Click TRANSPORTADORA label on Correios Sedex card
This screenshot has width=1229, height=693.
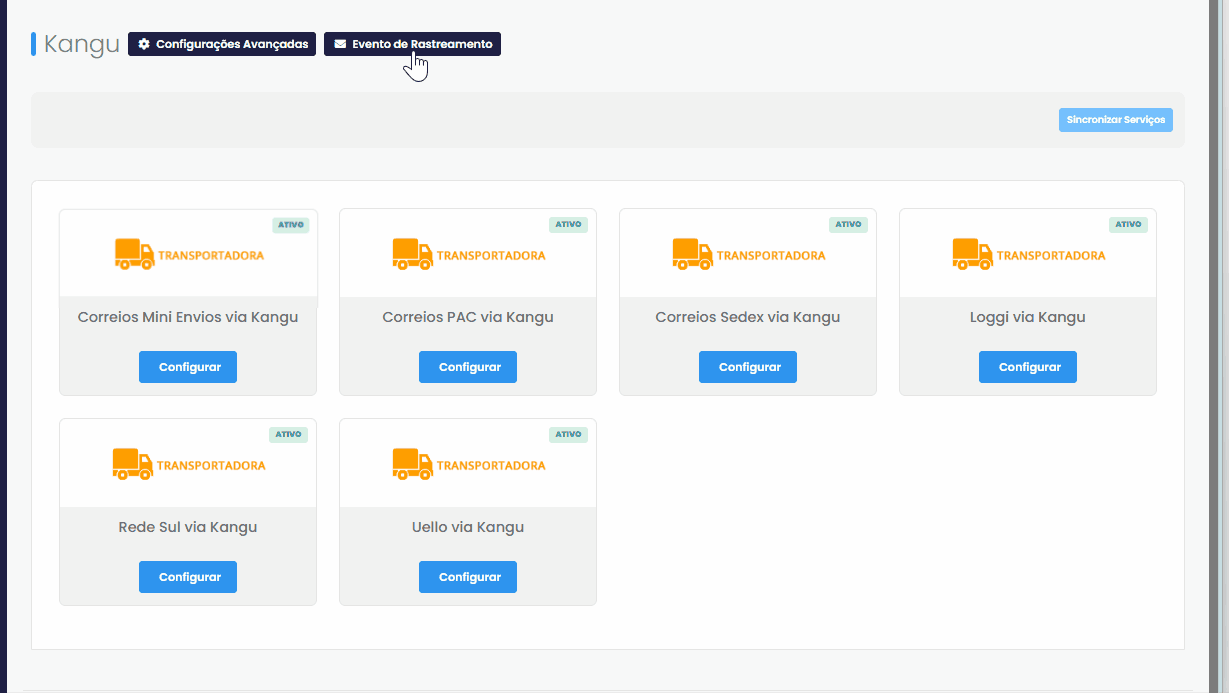(x=771, y=256)
